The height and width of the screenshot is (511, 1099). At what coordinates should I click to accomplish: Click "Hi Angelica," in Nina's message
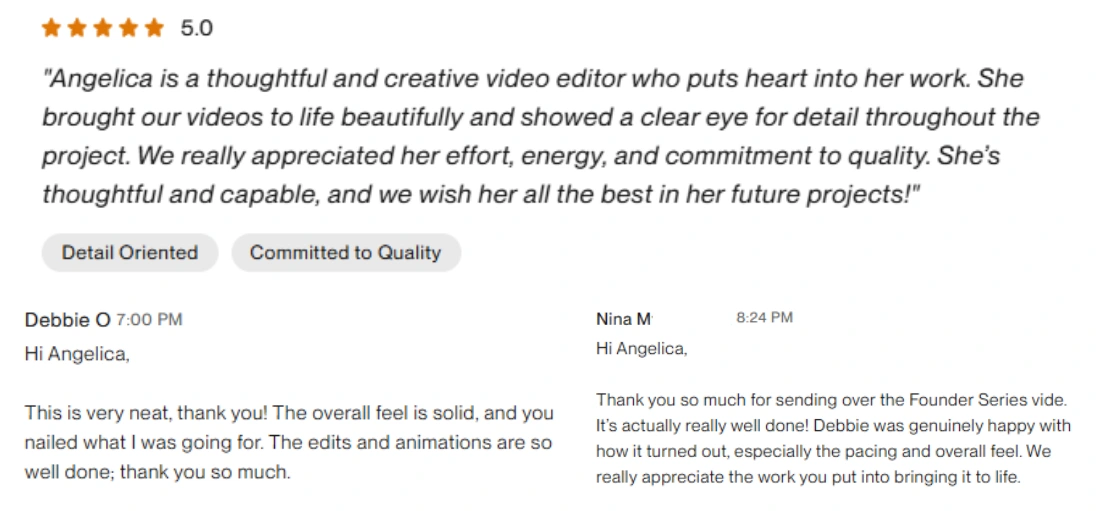pyautogui.click(x=641, y=349)
